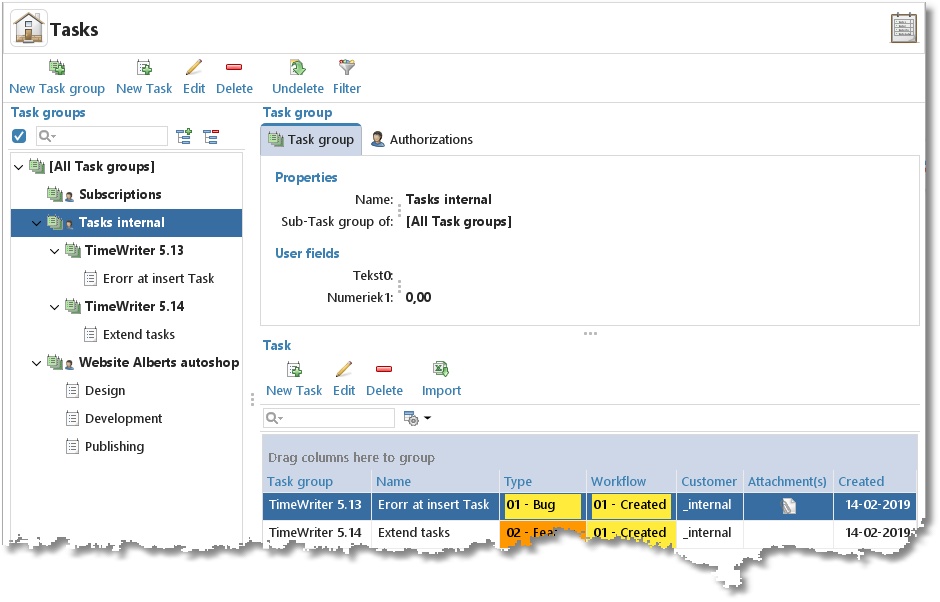The height and width of the screenshot is (602, 940).
Task: Click Edit in the Task panel toolbar
Action: pyautogui.click(x=344, y=380)
